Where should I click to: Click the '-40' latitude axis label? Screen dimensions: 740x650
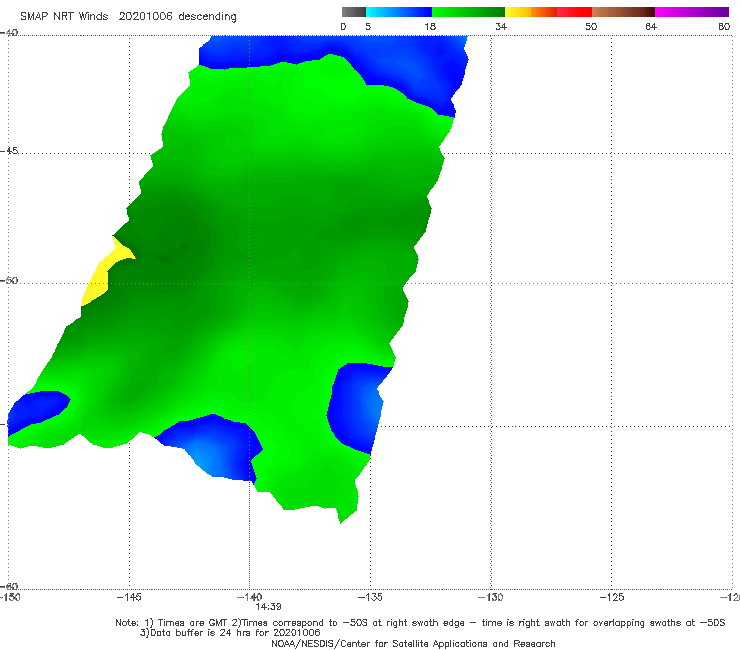[9, 33]
